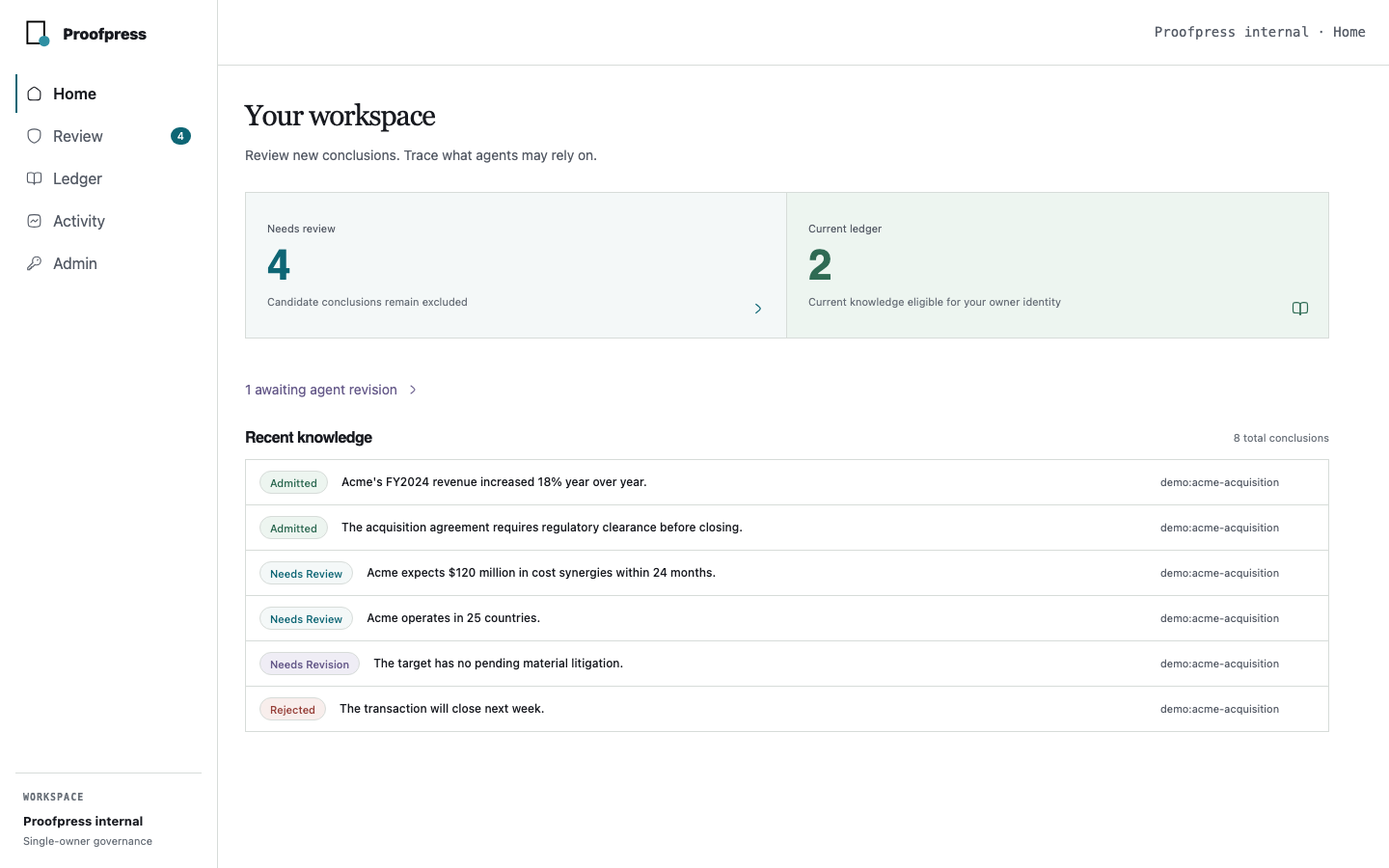This screenshot has width=1389, height=868.
Task: Click the Home house icon in sidebar
Action: [x=34, y=94]
